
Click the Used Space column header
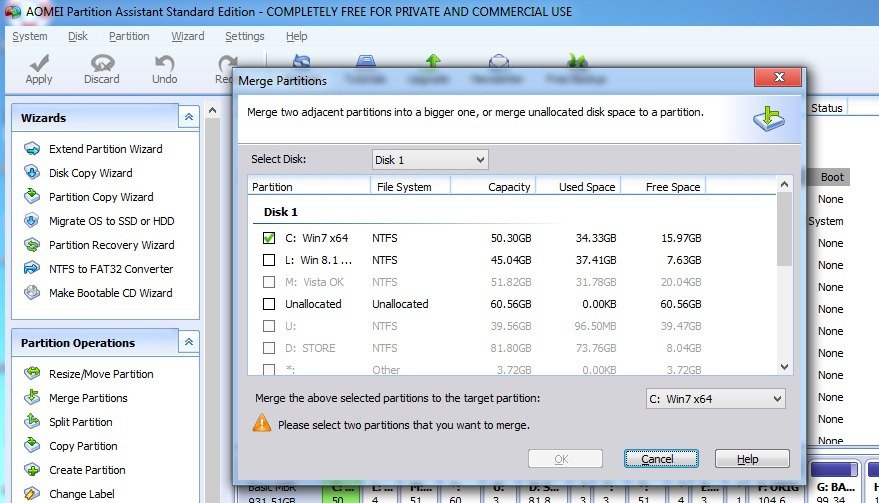(579, 187)
